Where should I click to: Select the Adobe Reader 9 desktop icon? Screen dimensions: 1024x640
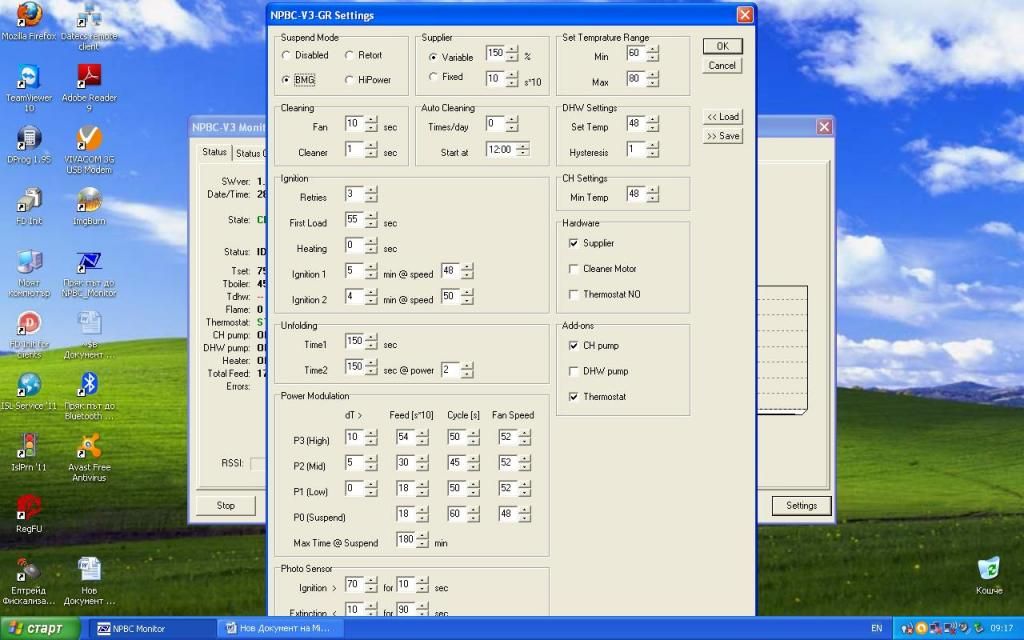(x=89, y=88)
